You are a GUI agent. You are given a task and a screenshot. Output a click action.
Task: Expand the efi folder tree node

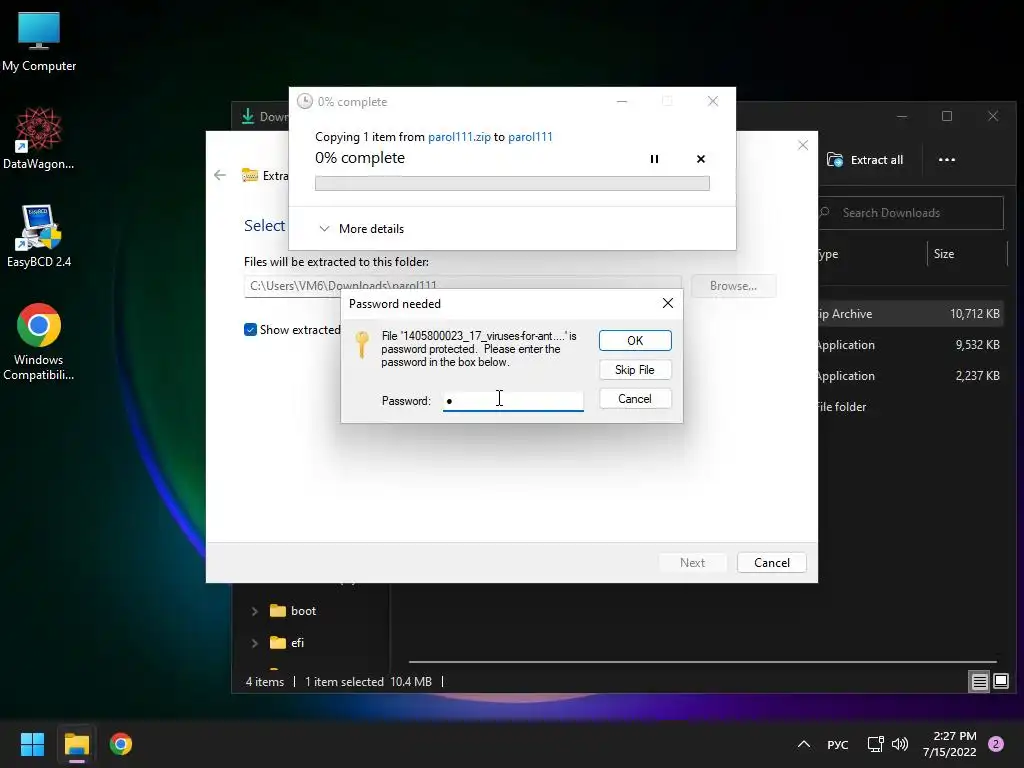(254, 643)
